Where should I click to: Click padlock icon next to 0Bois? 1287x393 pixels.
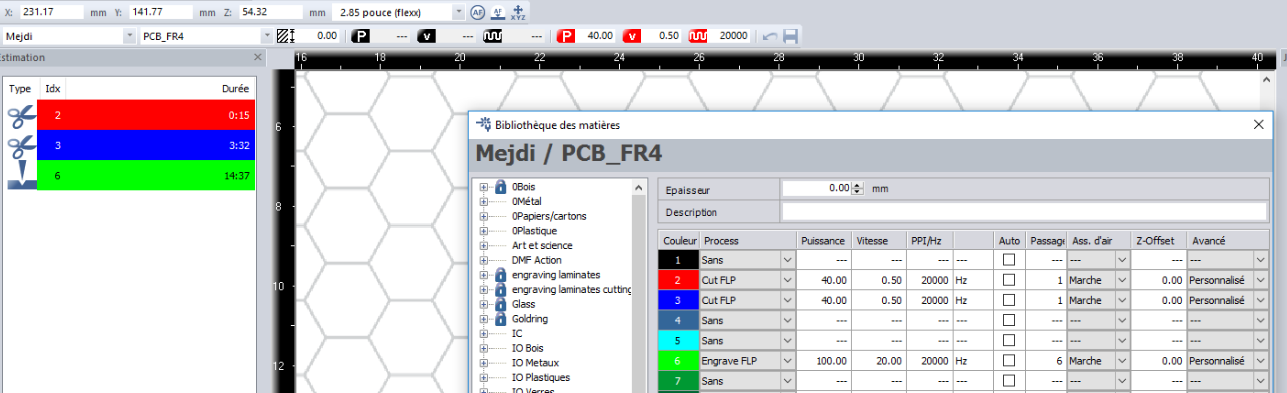pyautogui.click(x=501, y=187)
